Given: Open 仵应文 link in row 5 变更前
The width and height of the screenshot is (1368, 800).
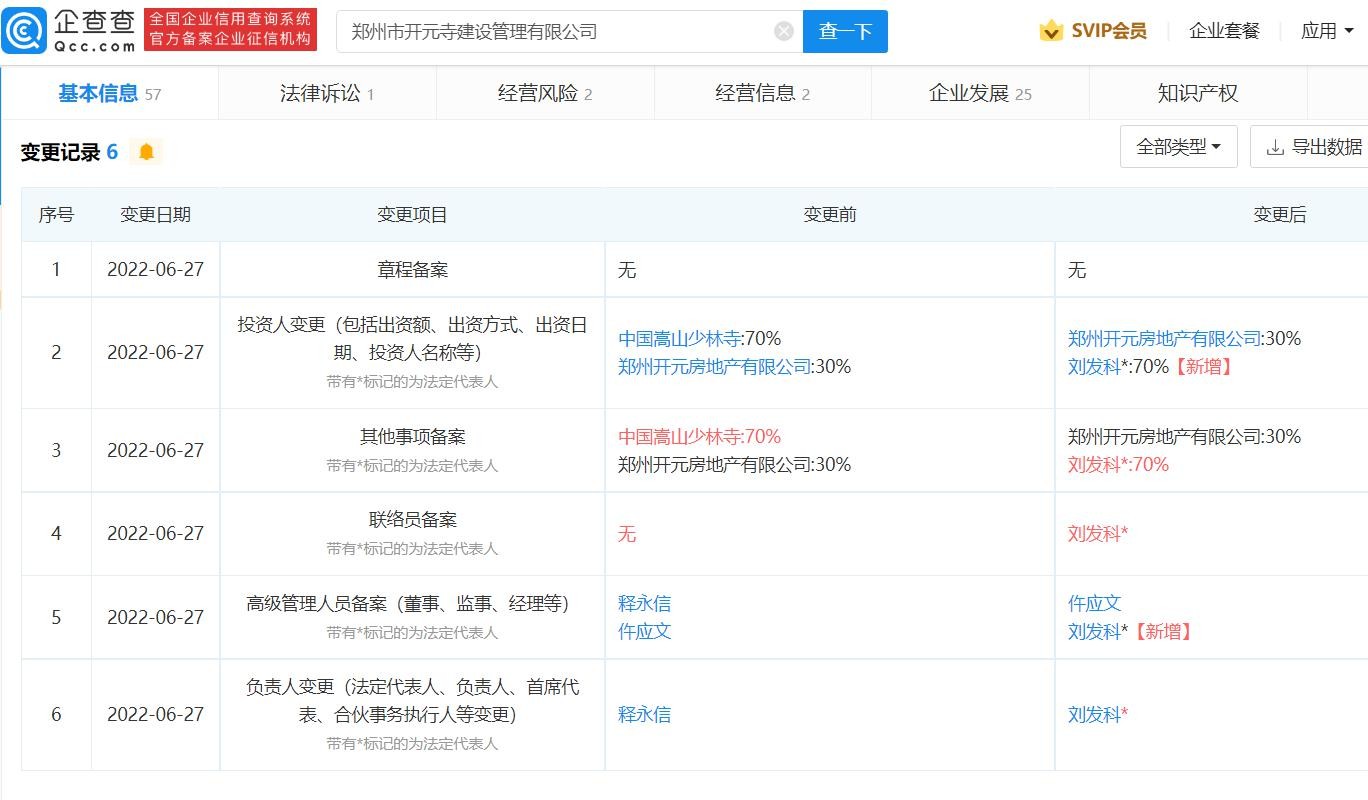Looking at the screenshot, I should coord(644,631).
